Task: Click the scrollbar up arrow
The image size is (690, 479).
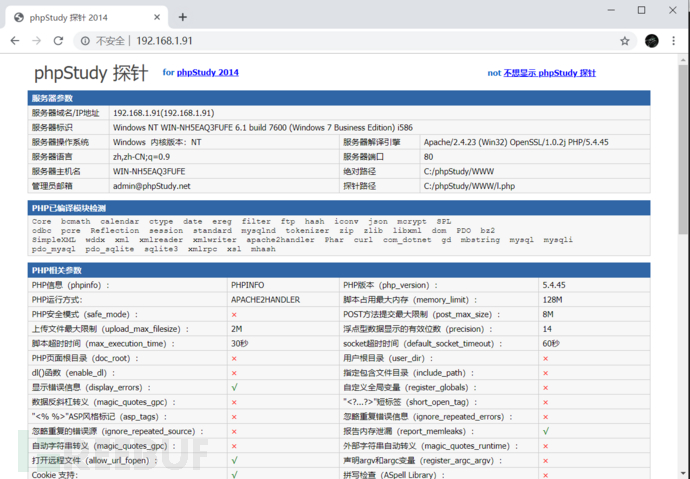Action: [683, 59]
